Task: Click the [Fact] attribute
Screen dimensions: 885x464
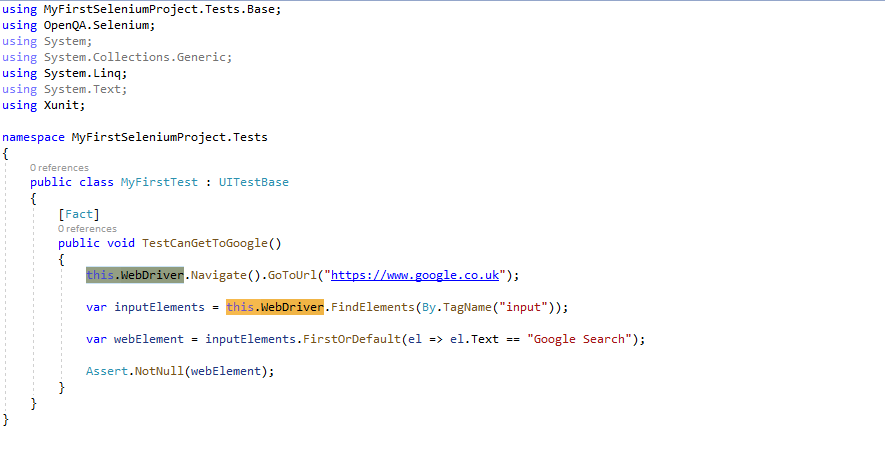Action: click(79, 214)
